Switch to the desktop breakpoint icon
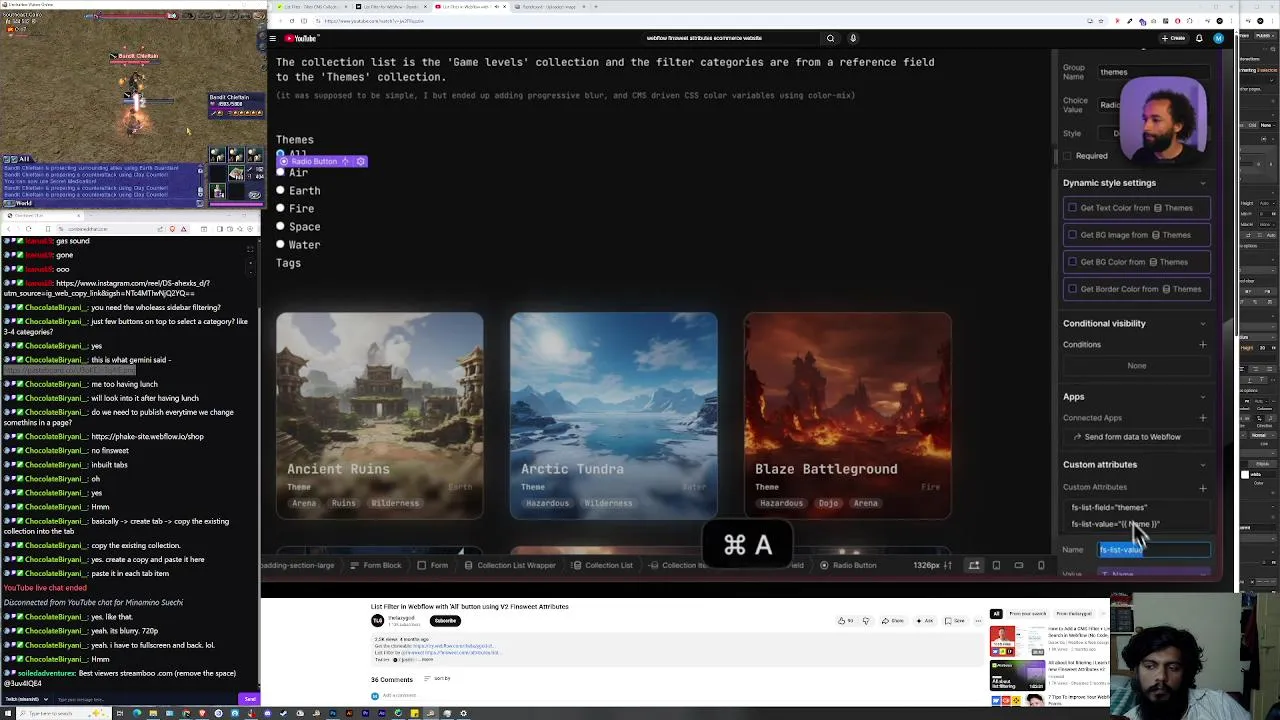 (974, 566)
